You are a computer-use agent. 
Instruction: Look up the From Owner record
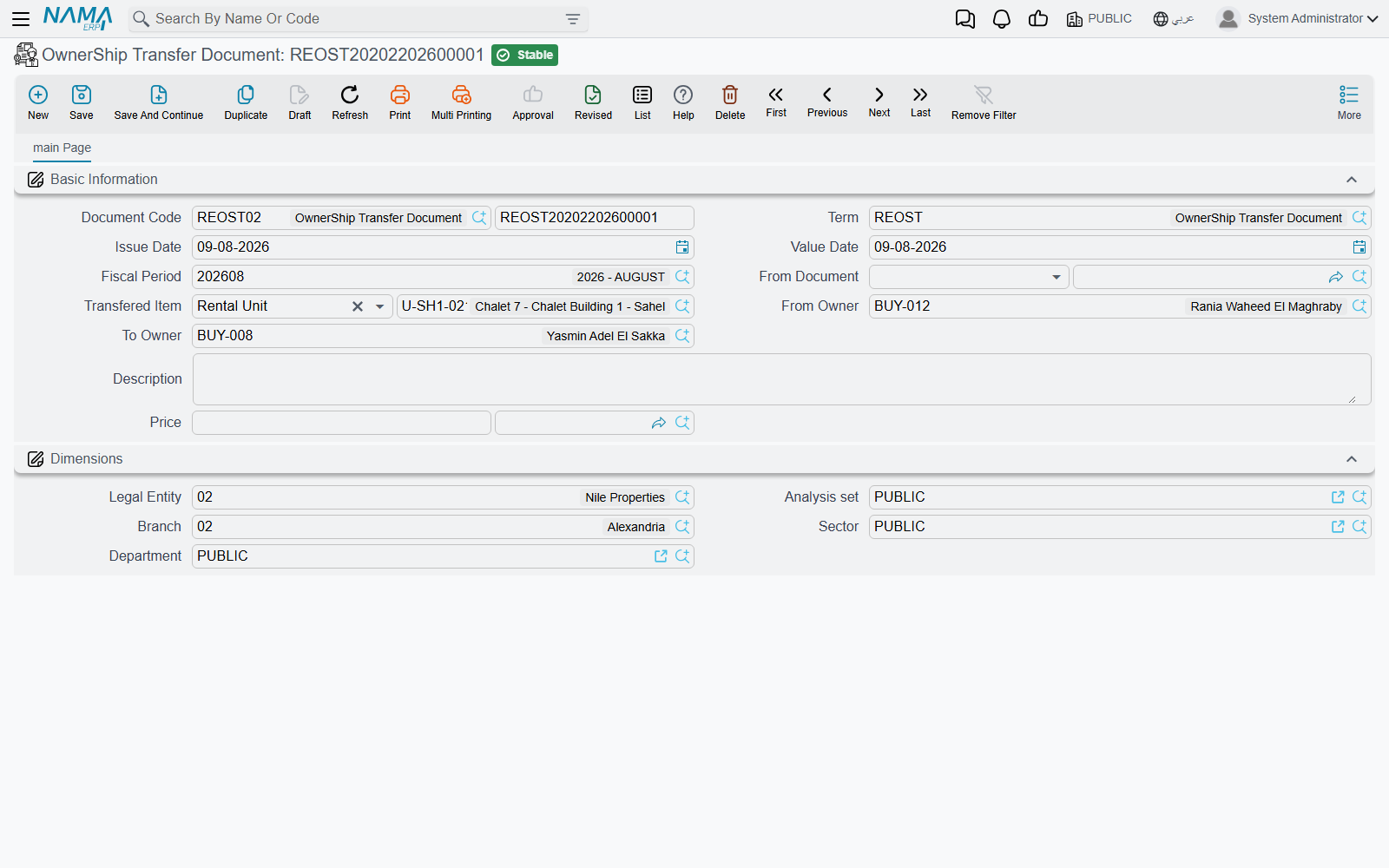click(x=1359, y=306)
